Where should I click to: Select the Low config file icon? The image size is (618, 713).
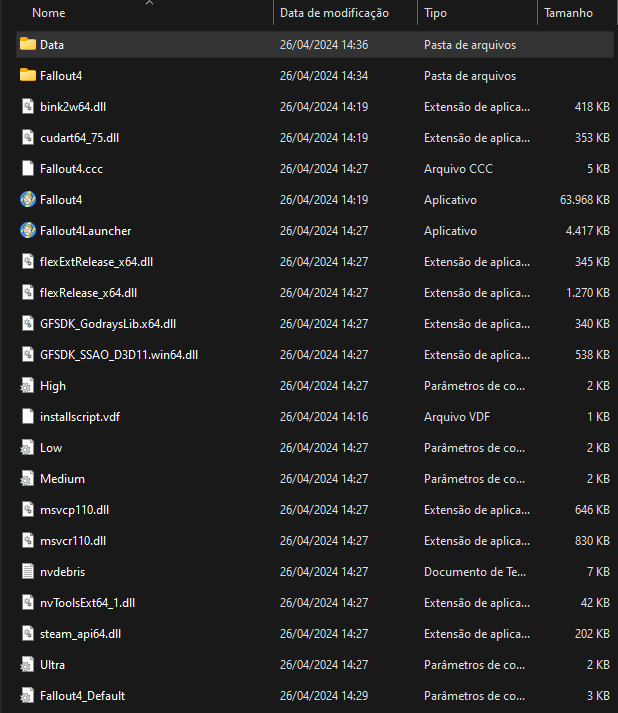coord(27,447)
